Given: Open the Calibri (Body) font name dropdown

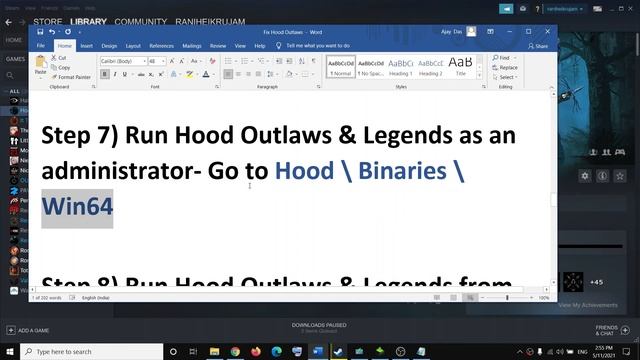Looking at the screenshot, I should tap(144, 61).
